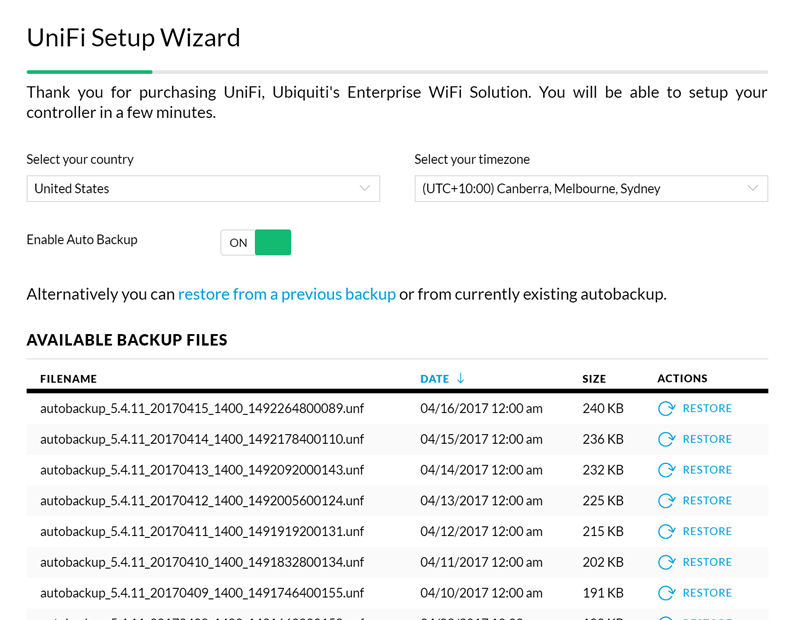Click restore icon for 20170409 backup

666,592
